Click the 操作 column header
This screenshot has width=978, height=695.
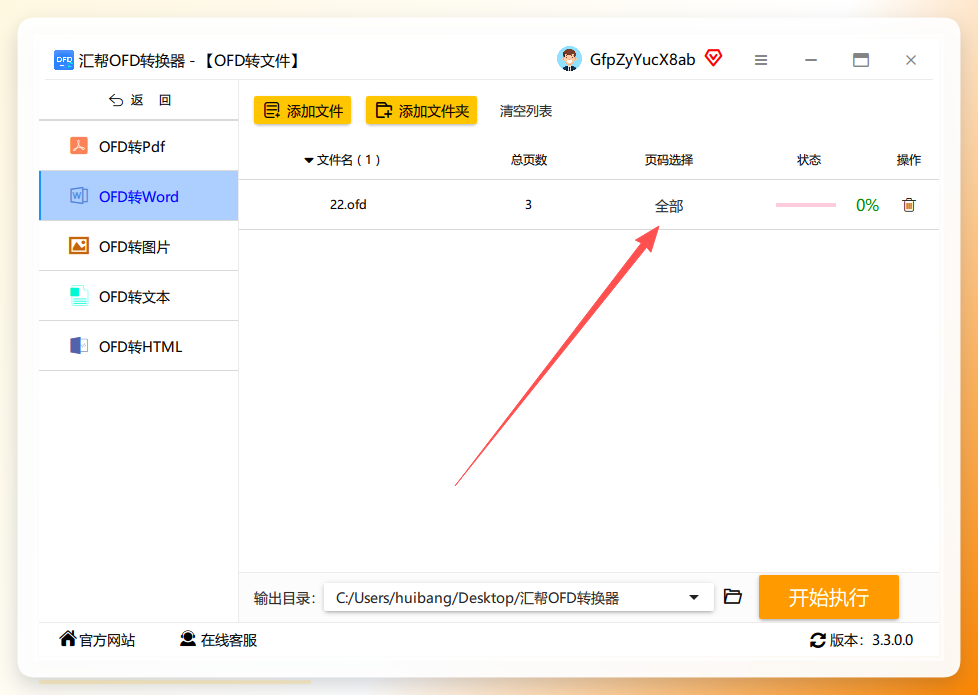909,160
